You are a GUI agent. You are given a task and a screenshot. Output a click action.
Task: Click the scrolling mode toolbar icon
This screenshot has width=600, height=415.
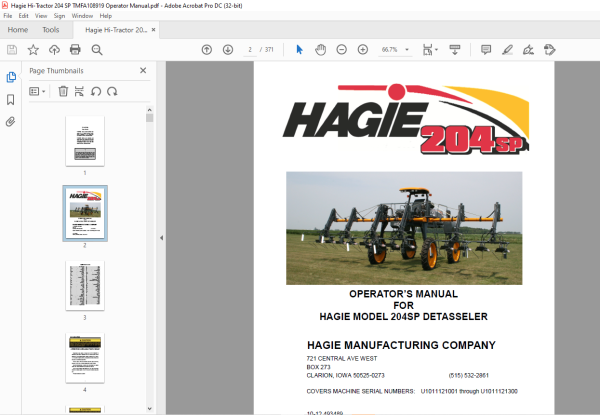pos(455,50)
